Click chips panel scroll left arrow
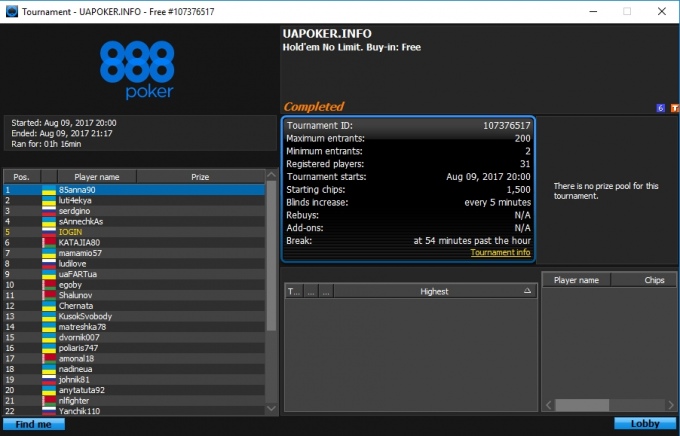The width and height of the screenshot is (680, 436). click(549, 405)
